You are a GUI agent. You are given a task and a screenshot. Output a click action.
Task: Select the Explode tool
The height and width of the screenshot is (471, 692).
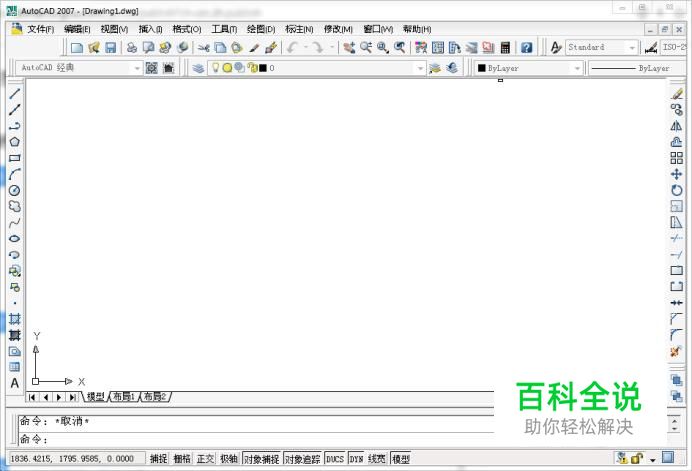pos(677,351)
